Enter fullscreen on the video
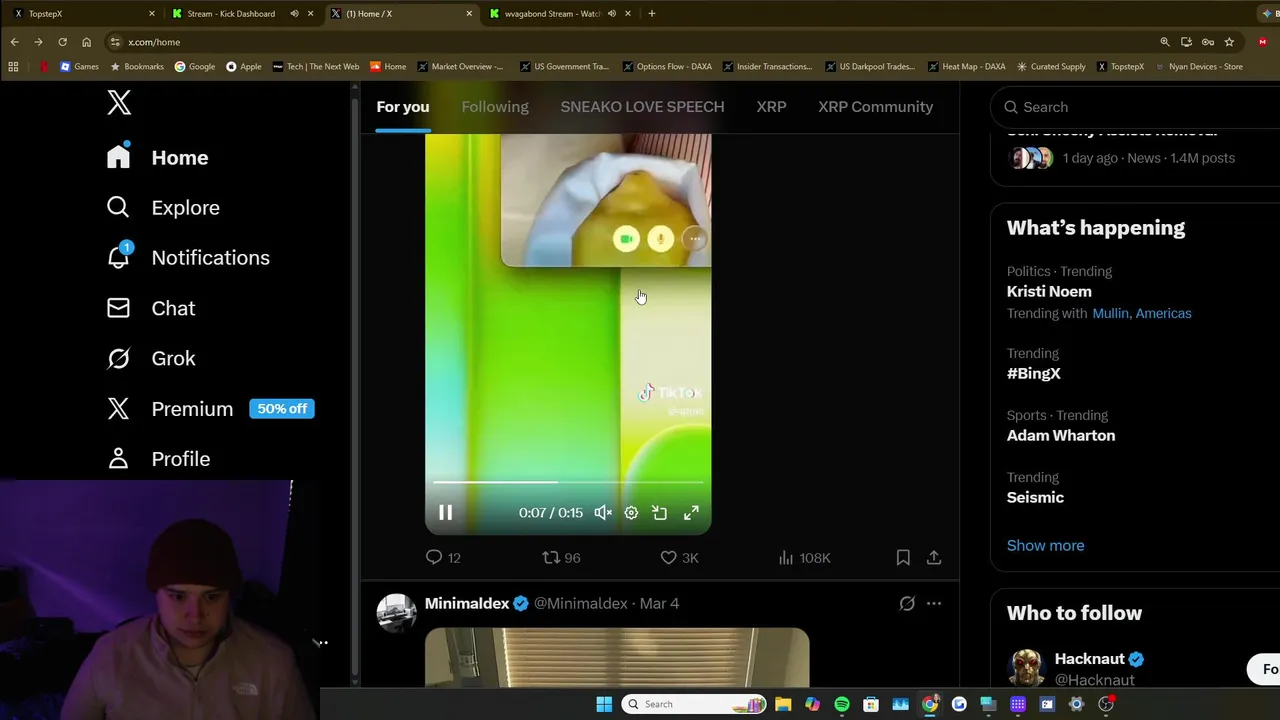 691,512
